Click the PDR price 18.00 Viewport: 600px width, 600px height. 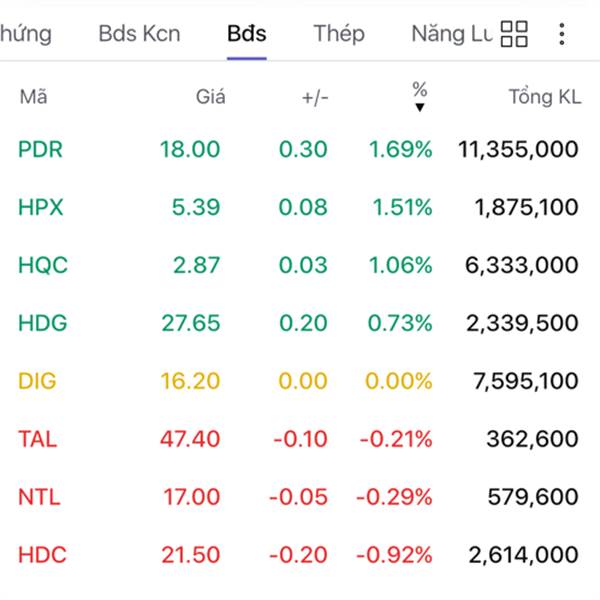point(190,150)
